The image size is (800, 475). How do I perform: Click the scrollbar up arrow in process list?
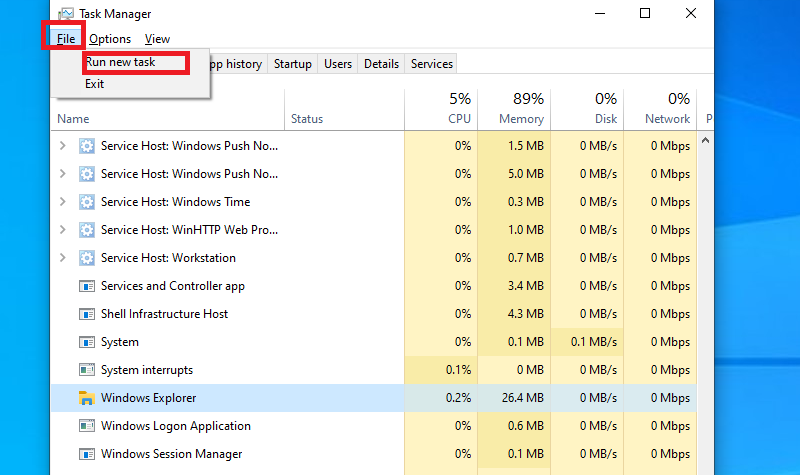click(705, 141)
